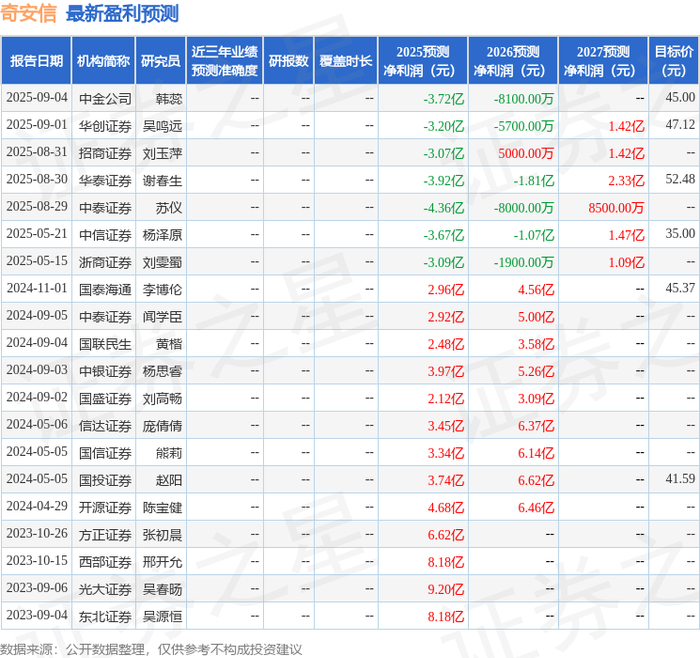Screen dimensions: 700x658
Task: Click the 奇安信 title text
Action: [x=29, y=13]
